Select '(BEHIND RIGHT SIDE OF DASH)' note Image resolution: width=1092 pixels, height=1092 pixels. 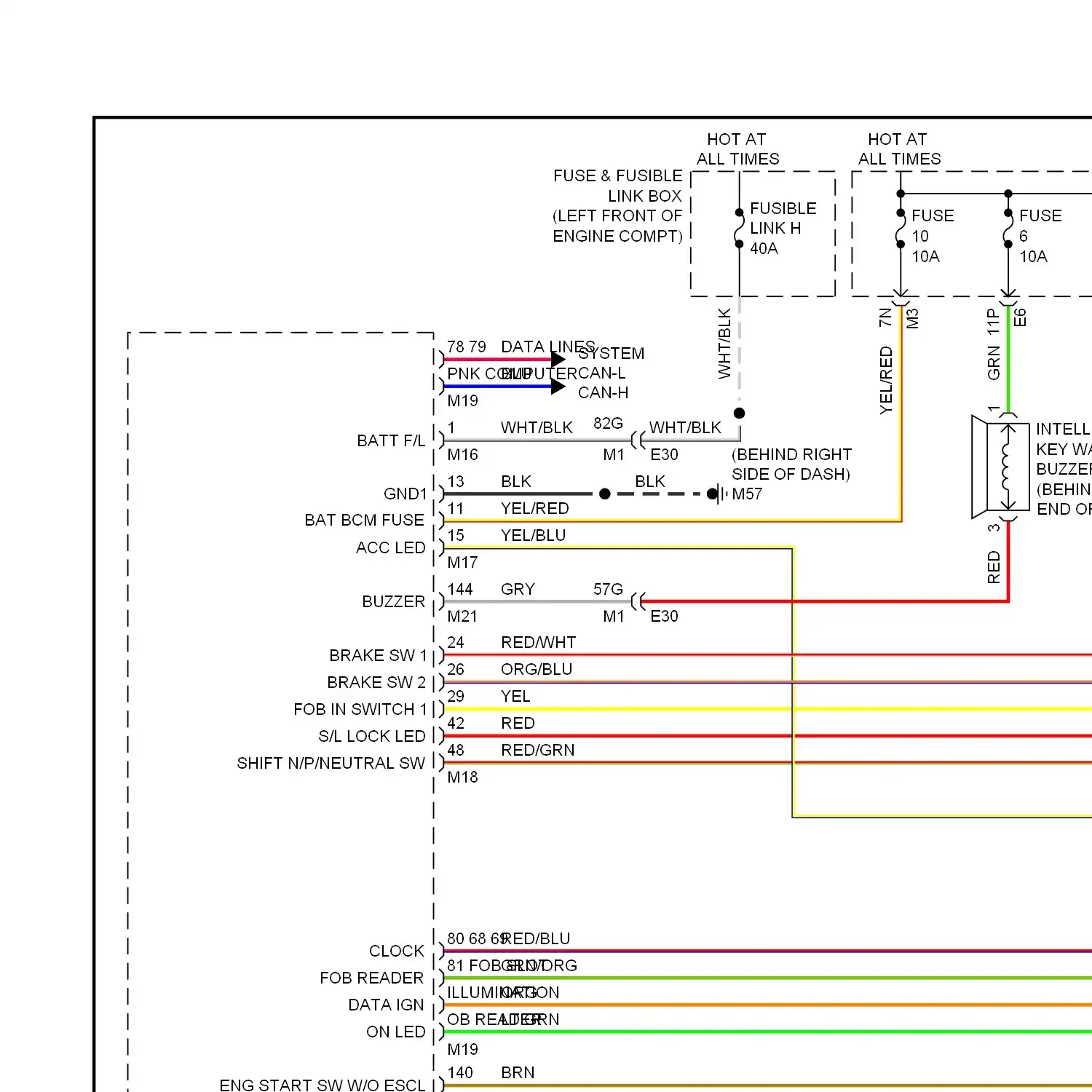(x=791, y=464)
